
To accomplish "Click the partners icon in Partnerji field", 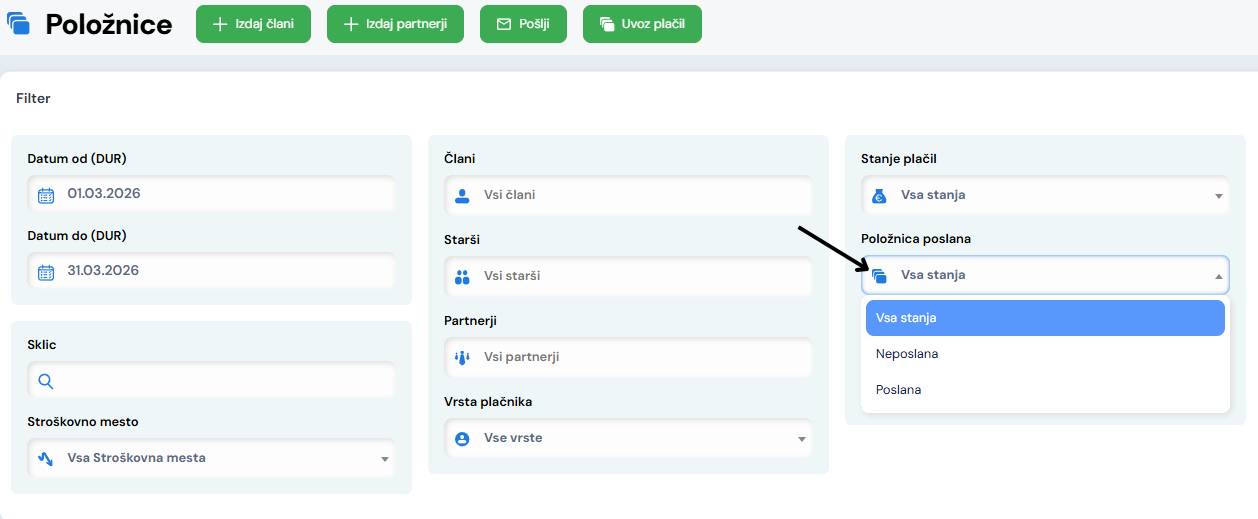I will pyautogui.click(x=462, y=357).
